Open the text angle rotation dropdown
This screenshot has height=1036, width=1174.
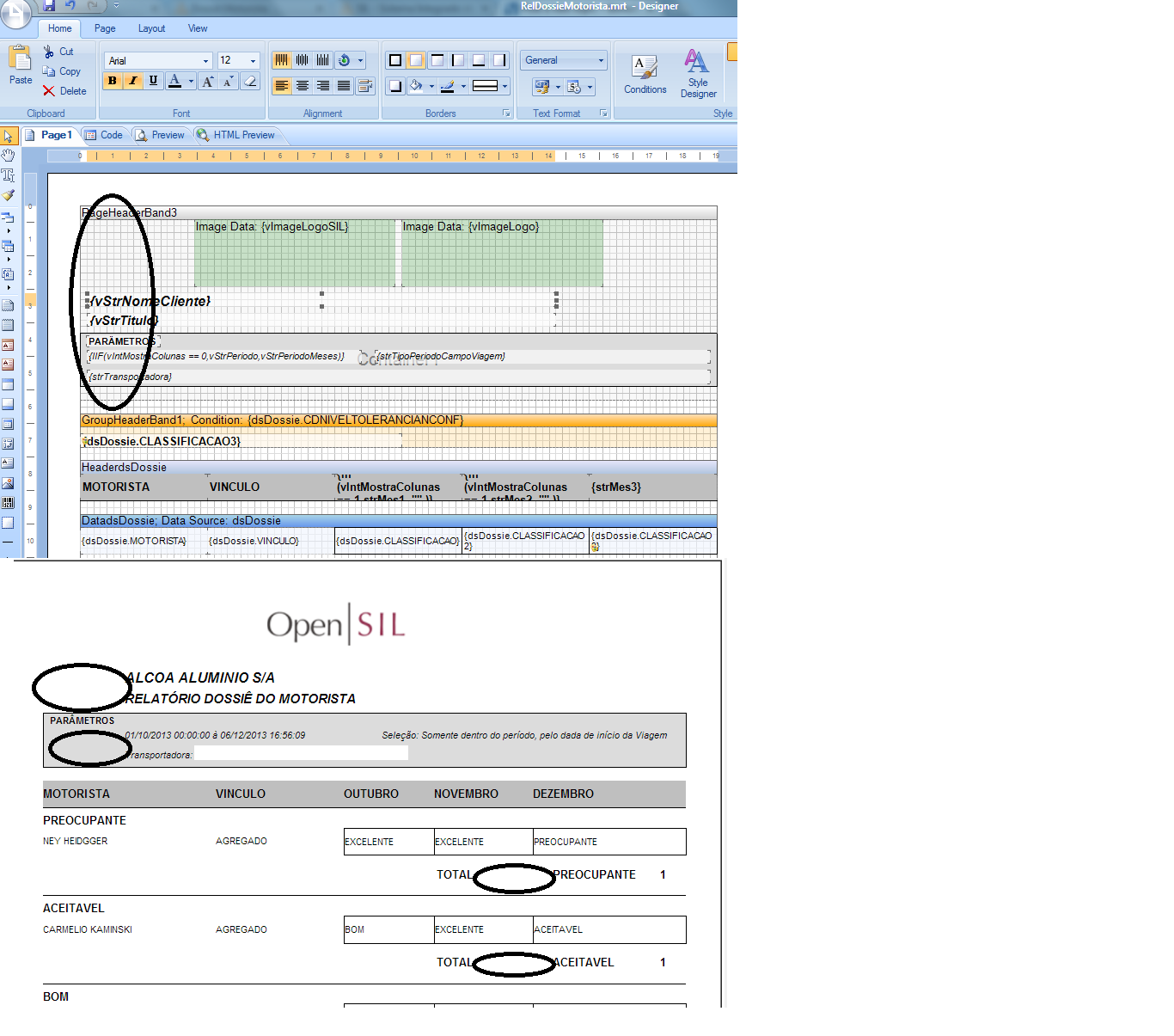pyautogui.click(x=361, y=60)
